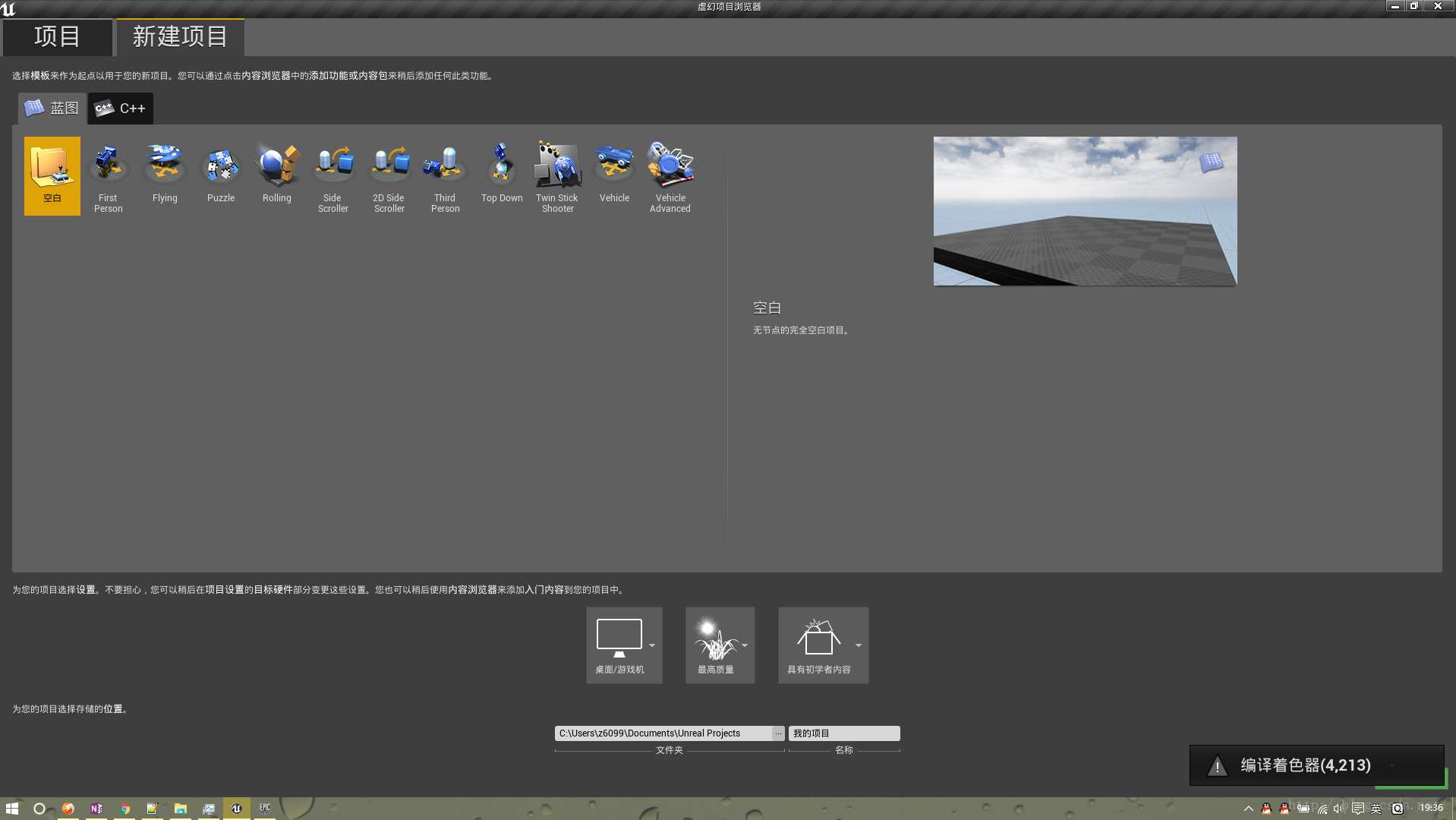This screenshot has width=1456, height=820.
Task: Open File Explorer from the taskbar
Action: [181, 809]
